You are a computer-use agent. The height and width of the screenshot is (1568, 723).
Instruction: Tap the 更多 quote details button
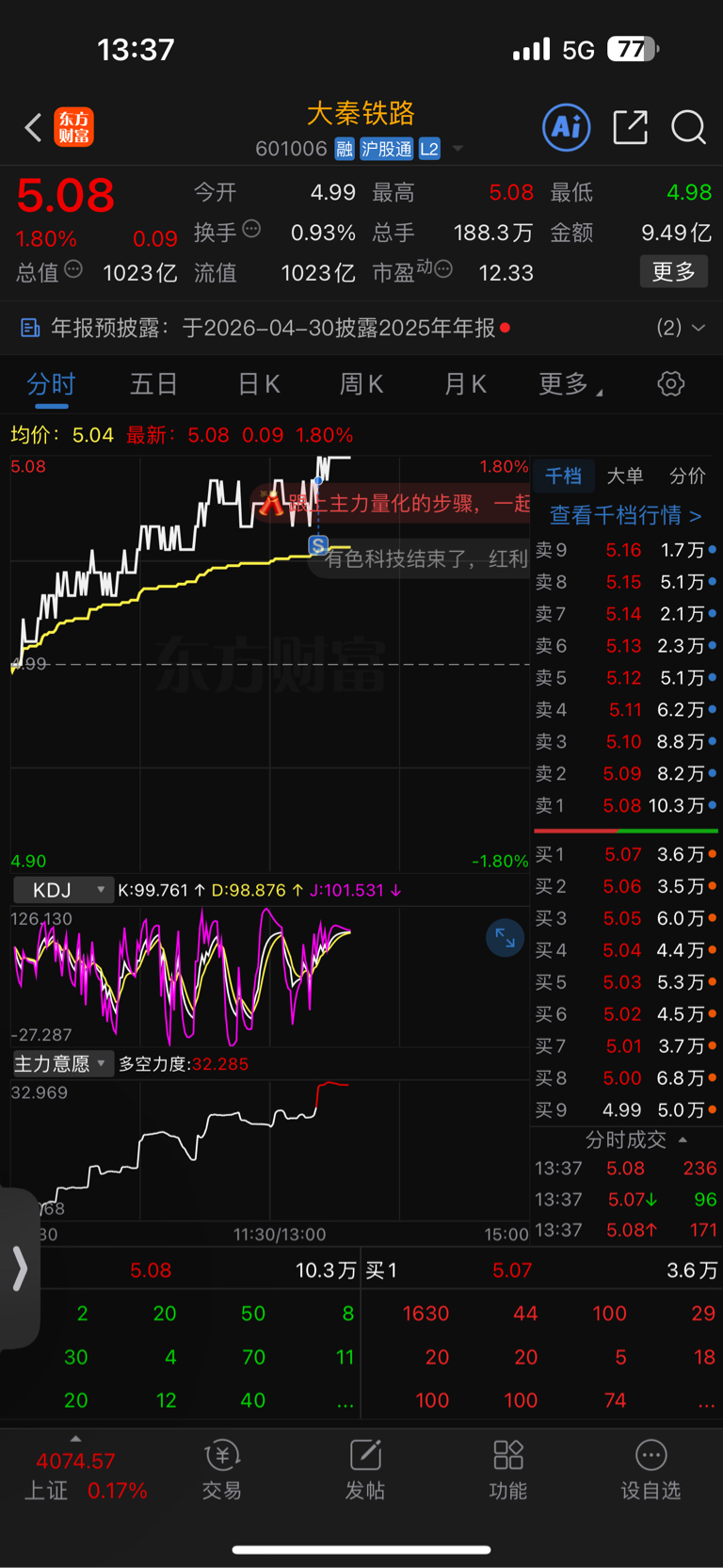674,272
